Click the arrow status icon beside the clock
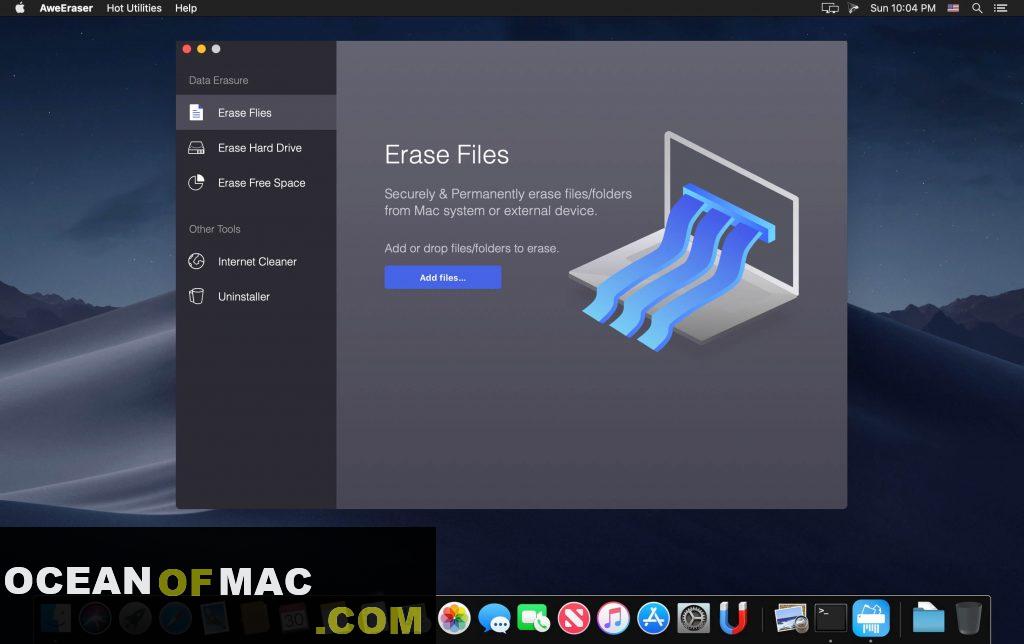This screenshot has height=644, width=1024. point(853,8)
